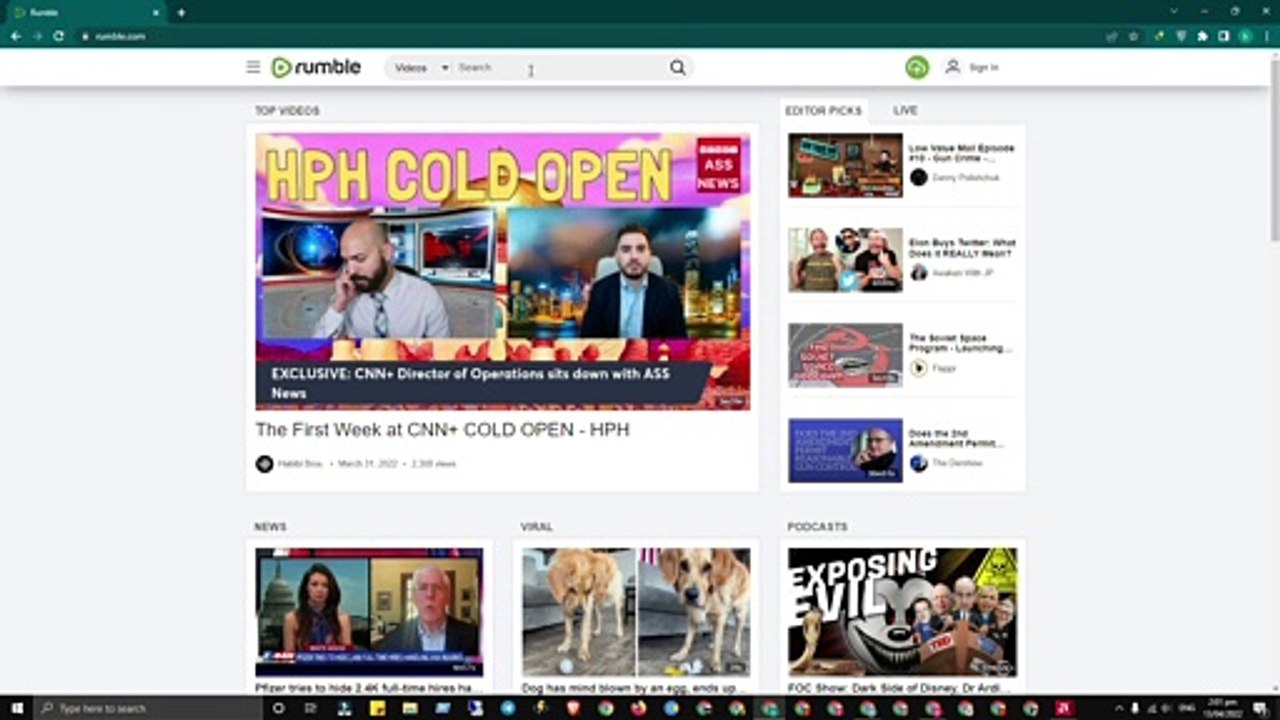Viewport: 1280px width, 720px height.
Task: Open the Exposing Evil podcast thumbnail
Action: (902, 612)
